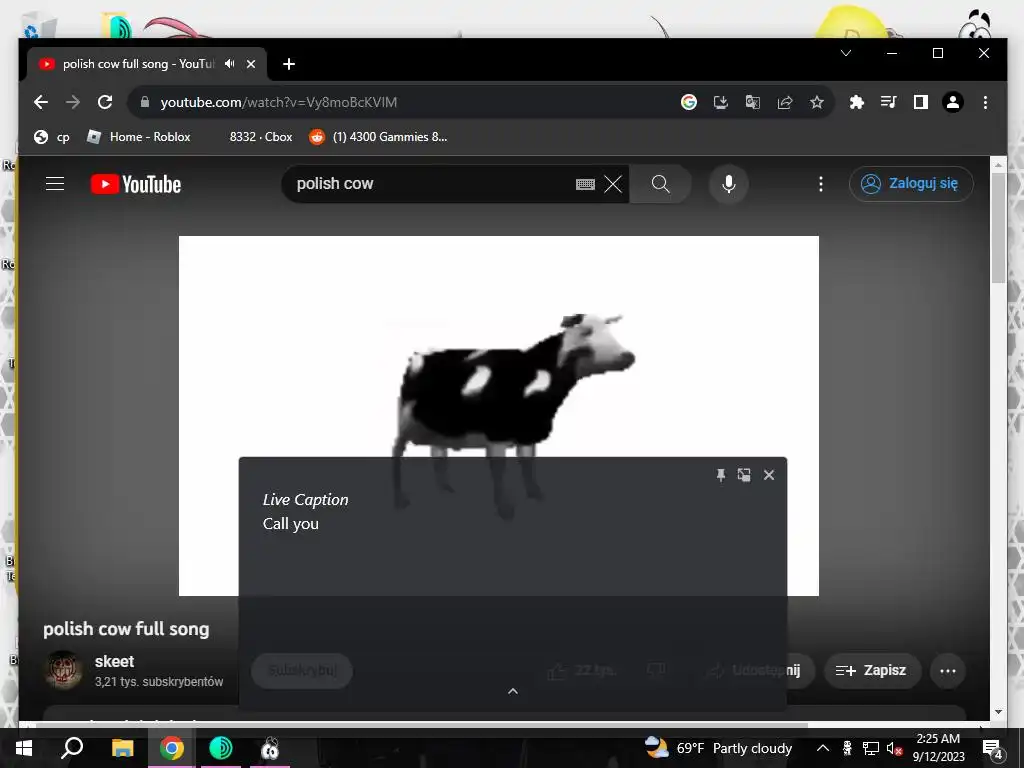1024x768 pixels.
Task: Open the Google icon in address bar
Action: [689, 102]
